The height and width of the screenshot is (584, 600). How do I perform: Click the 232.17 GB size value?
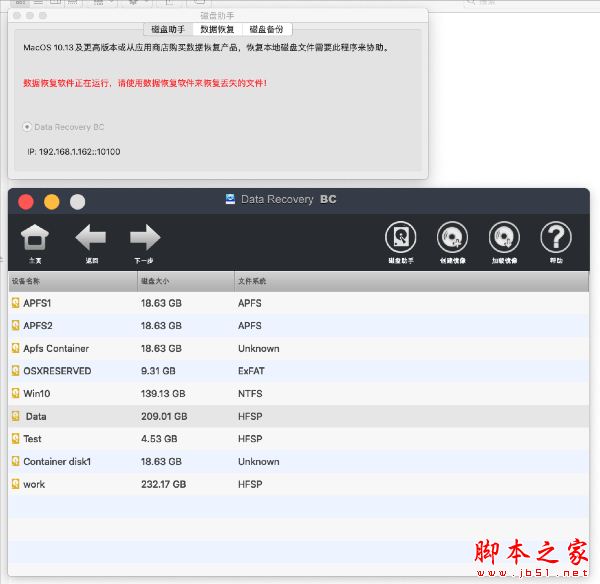[x=163, y=484]
